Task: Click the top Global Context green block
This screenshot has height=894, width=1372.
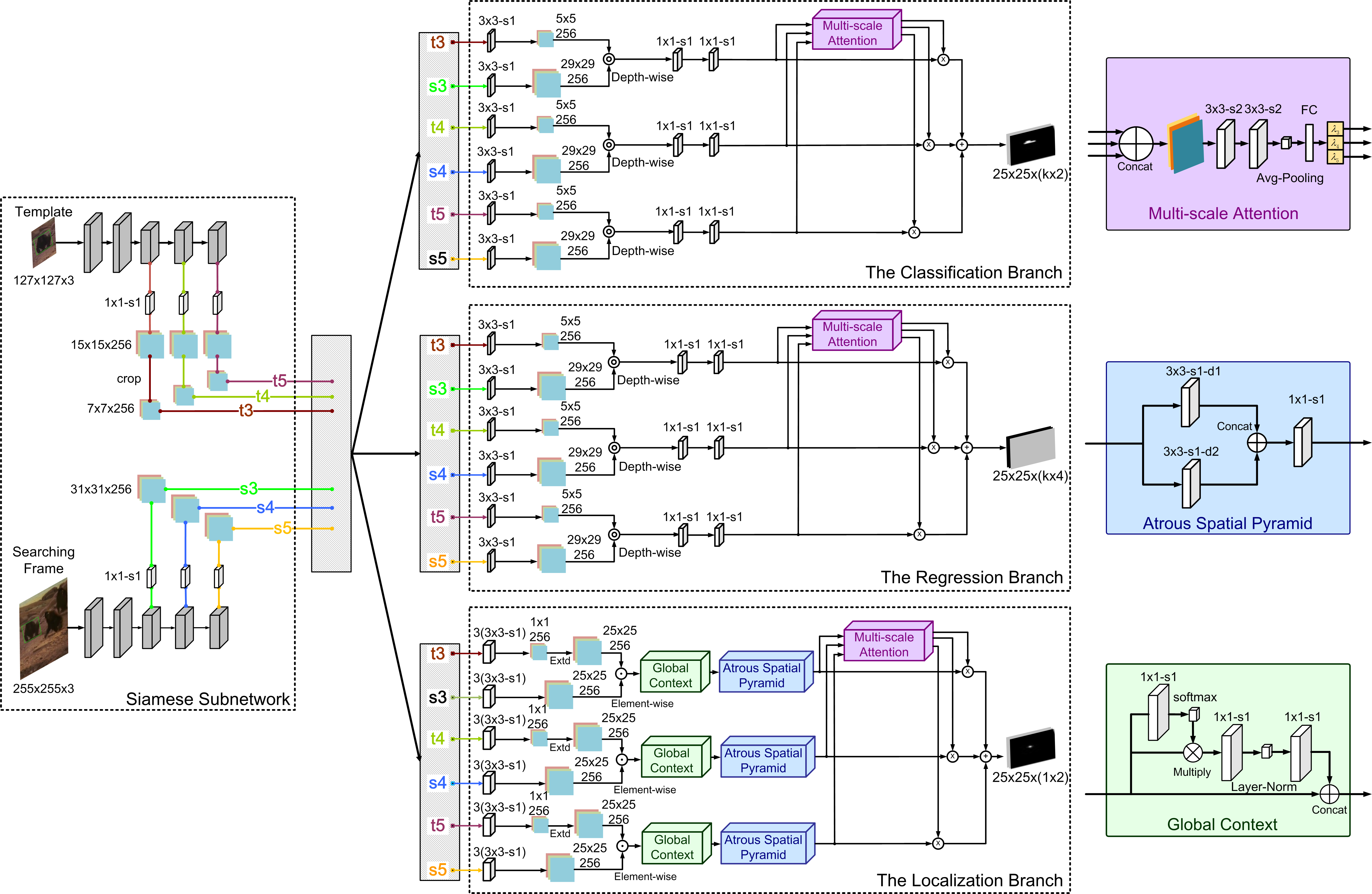Action: tap(671, 675)
